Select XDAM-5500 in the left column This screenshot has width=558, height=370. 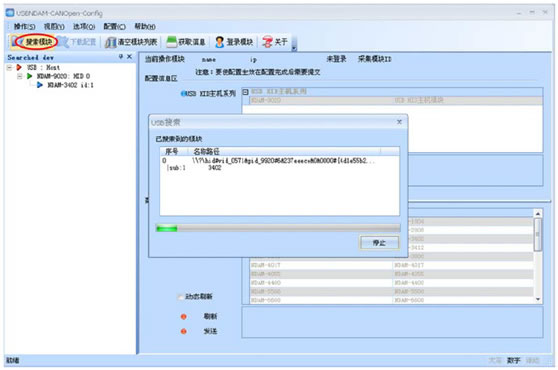pos(266,292)
